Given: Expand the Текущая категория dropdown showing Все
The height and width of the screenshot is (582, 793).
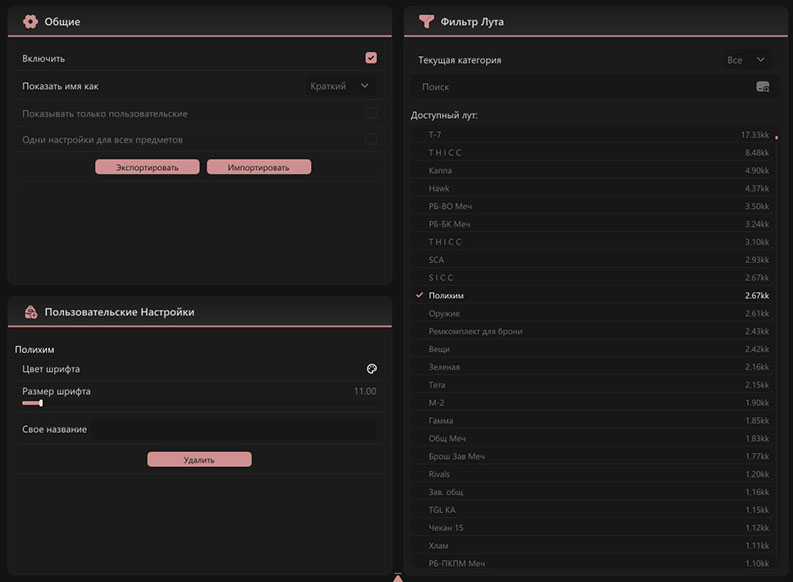Looking at the screenshot, I should click(746, 60).
